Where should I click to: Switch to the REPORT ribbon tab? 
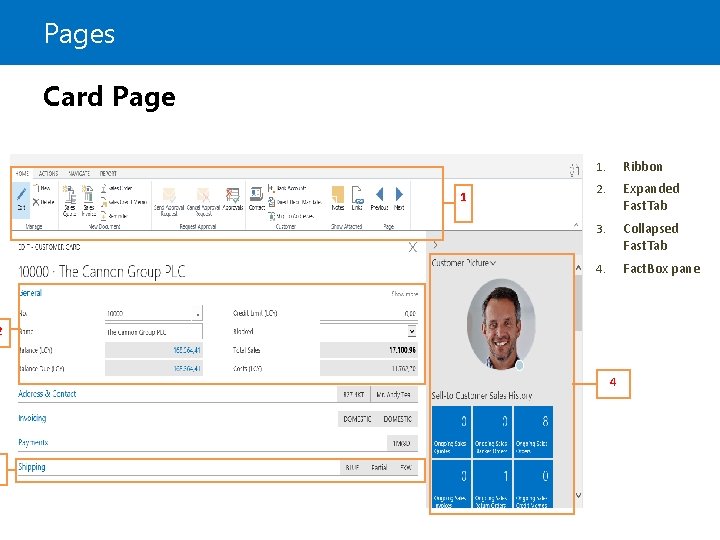tap(108, 174)
